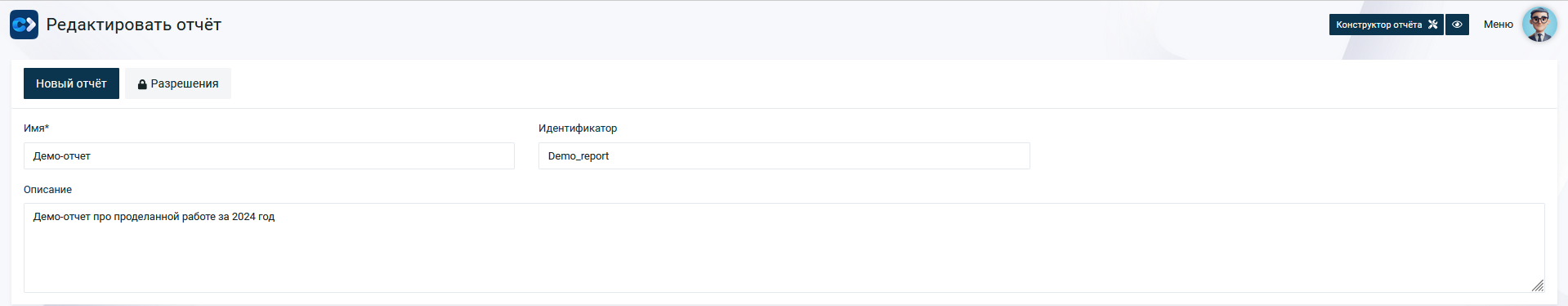The width and height of the screenshot is (1568, 306).
Task: Open the Меню dropdown
Action: [x=1498, y=25]
